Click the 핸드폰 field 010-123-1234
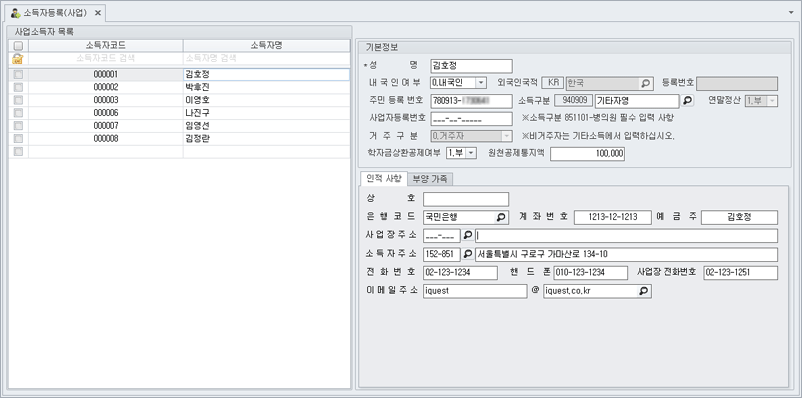802x398 pixels. point(591,273)
